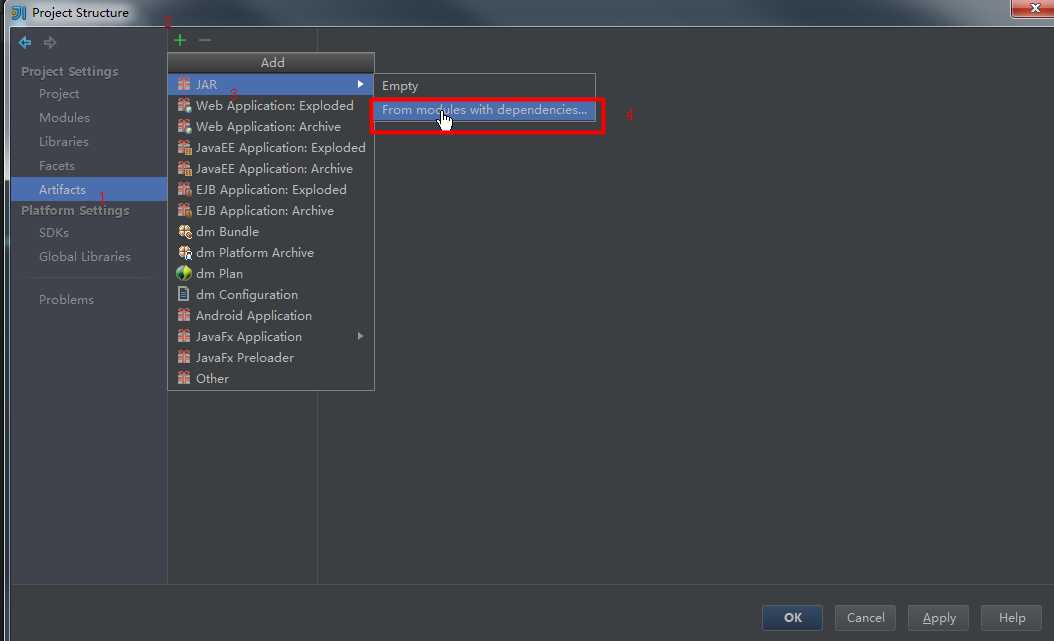
Task: Click the Project Structure title icon
Action: pyautogui.click(x=18, y=12)
